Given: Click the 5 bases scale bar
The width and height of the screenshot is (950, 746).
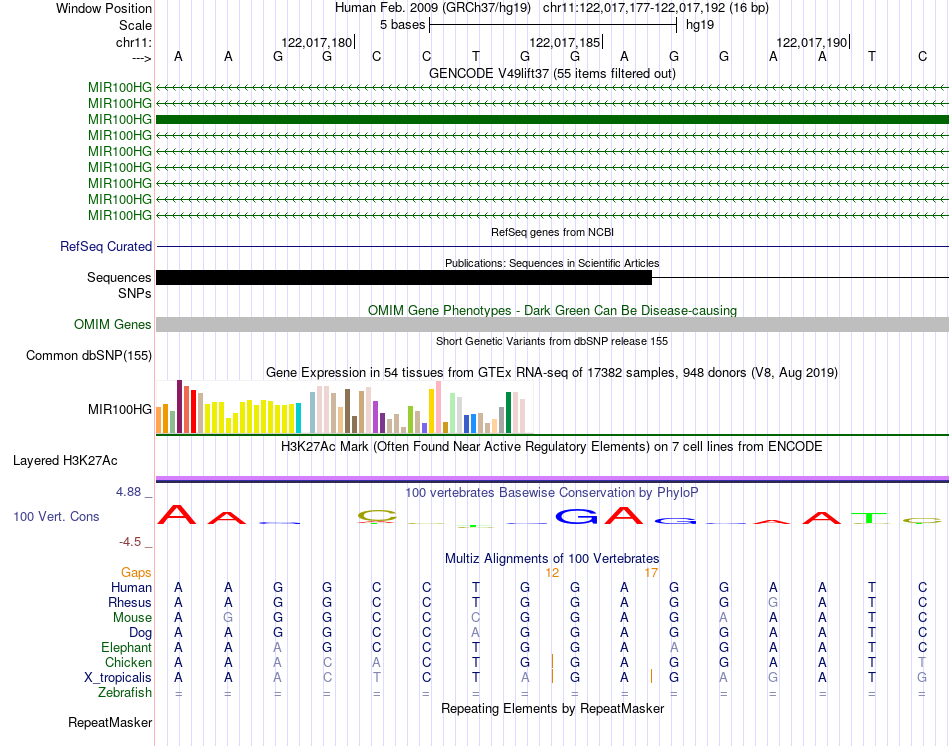Looking at the screenshot, I should click(553, 25).
